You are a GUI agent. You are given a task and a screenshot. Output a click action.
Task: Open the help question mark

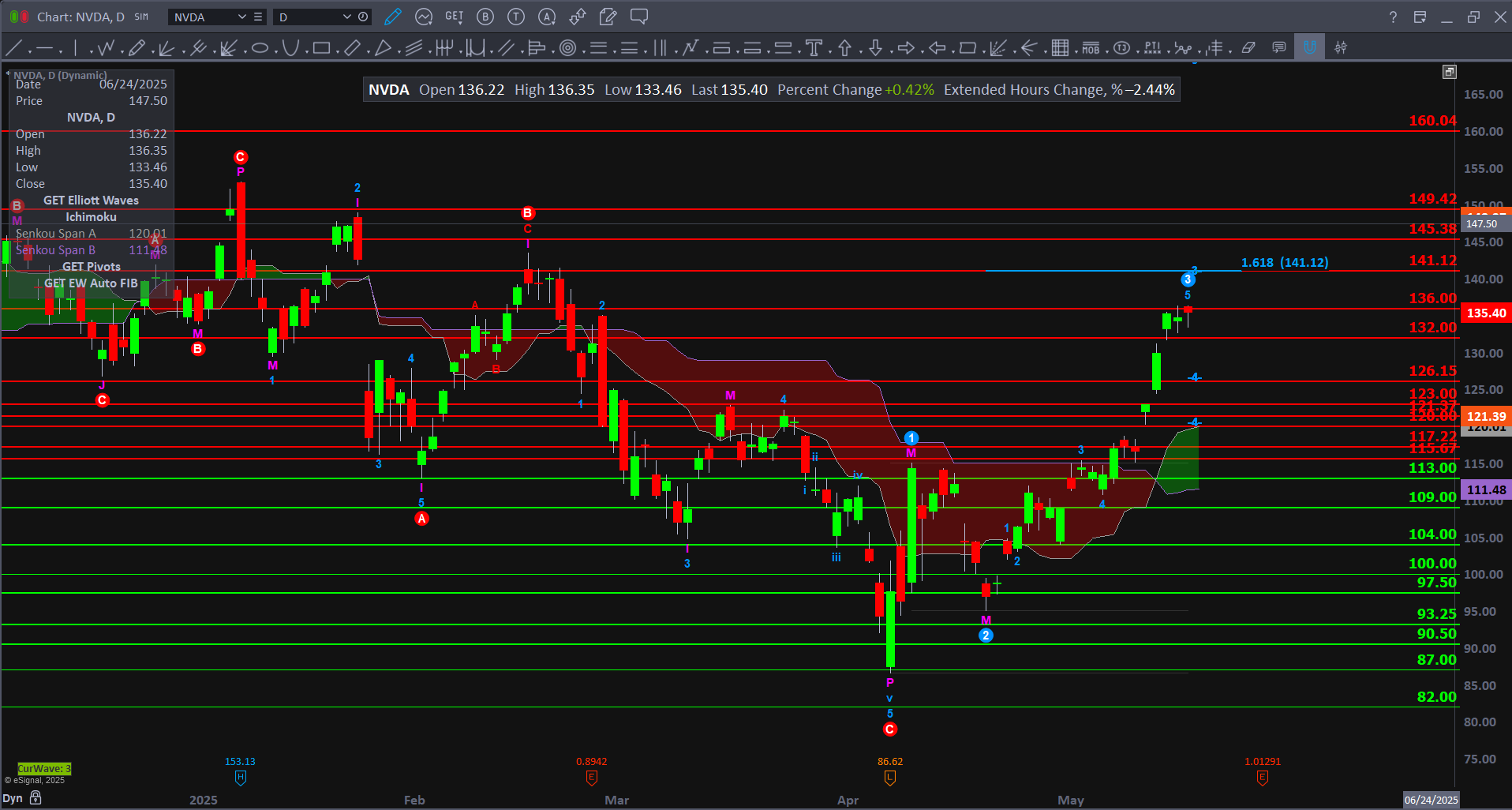[1393, 17]
